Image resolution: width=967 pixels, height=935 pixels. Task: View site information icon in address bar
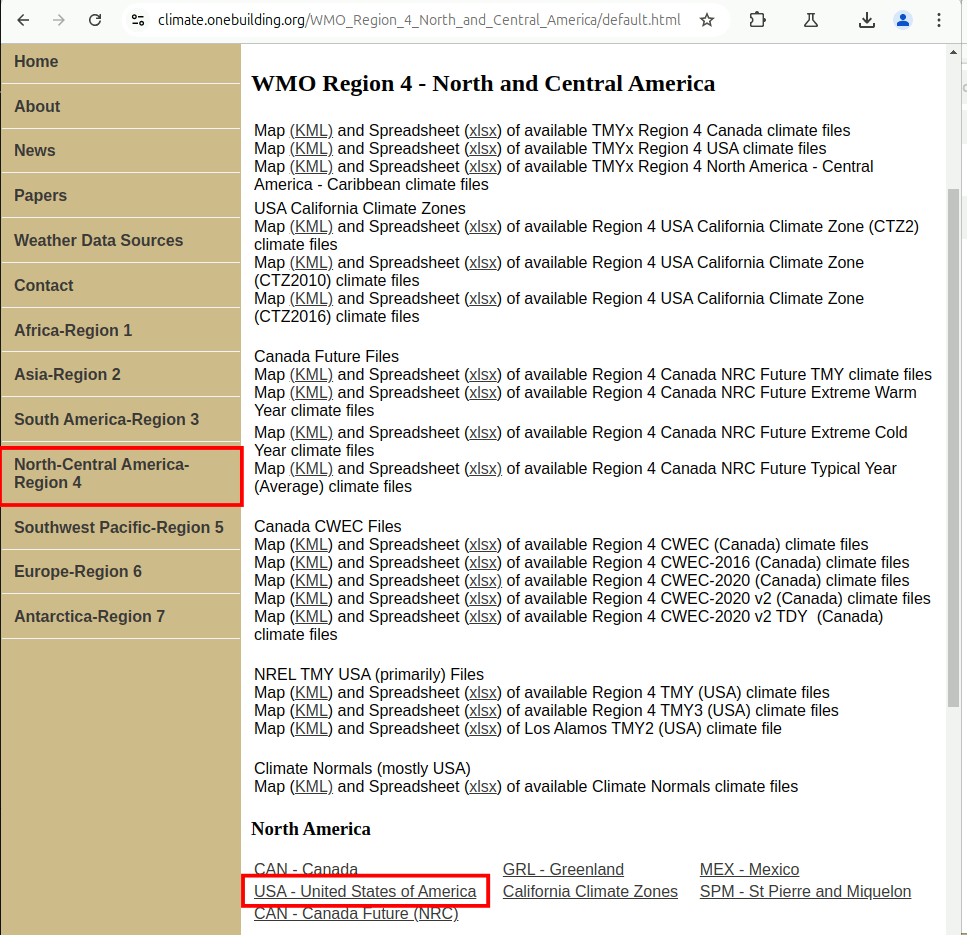point(138,20)
